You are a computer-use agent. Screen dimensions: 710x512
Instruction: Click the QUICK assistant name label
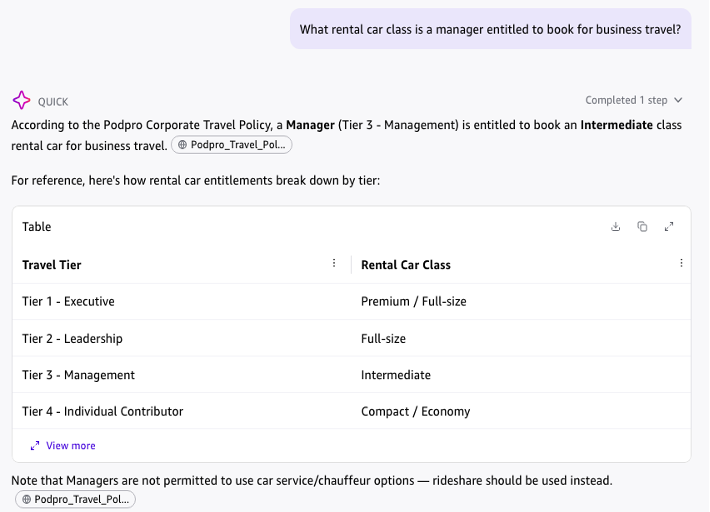click(53, 102)
